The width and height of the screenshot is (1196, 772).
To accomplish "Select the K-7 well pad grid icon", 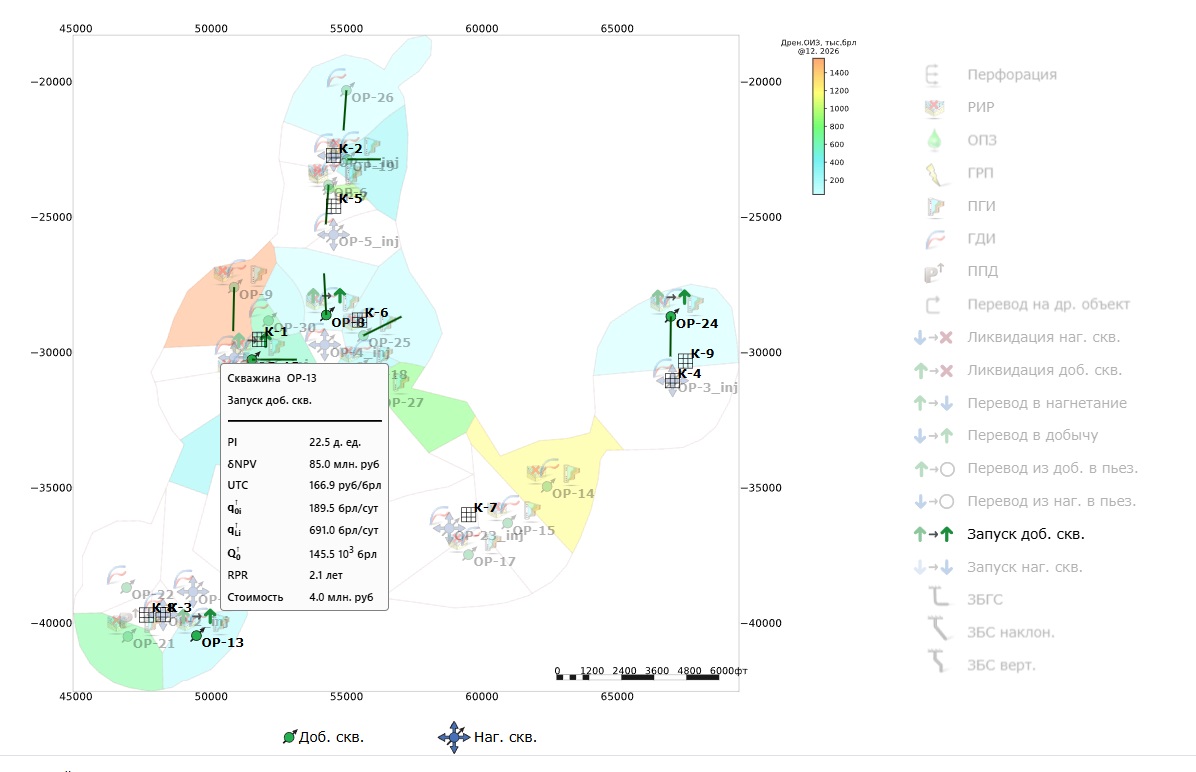I will 468,515.
